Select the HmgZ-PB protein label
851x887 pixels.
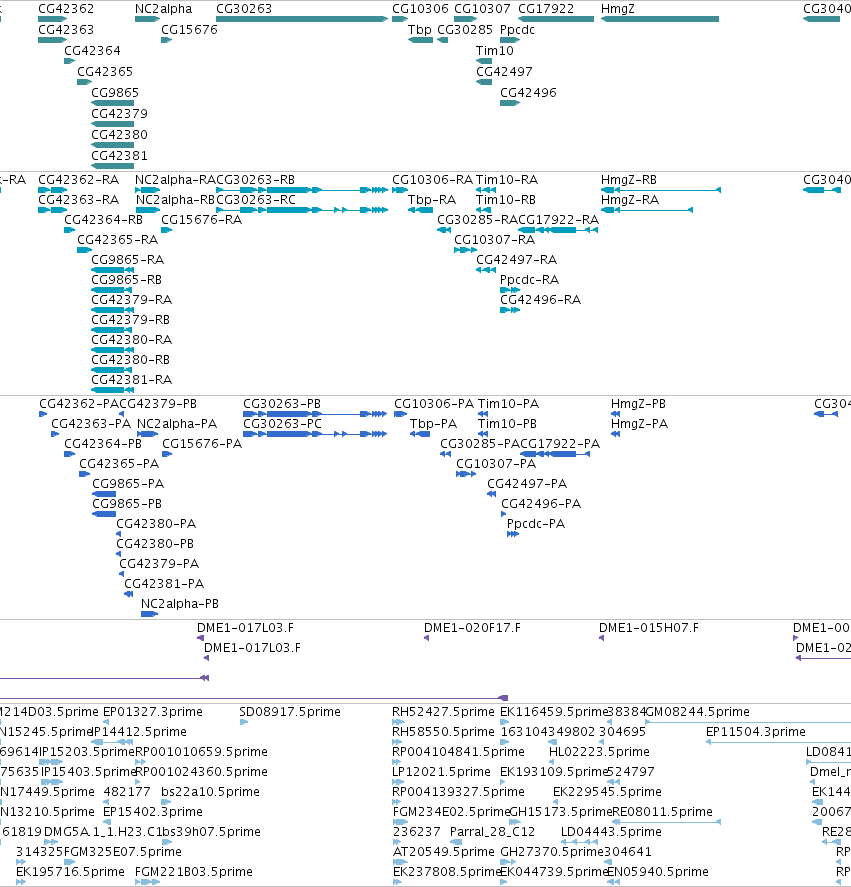(638, 404)
